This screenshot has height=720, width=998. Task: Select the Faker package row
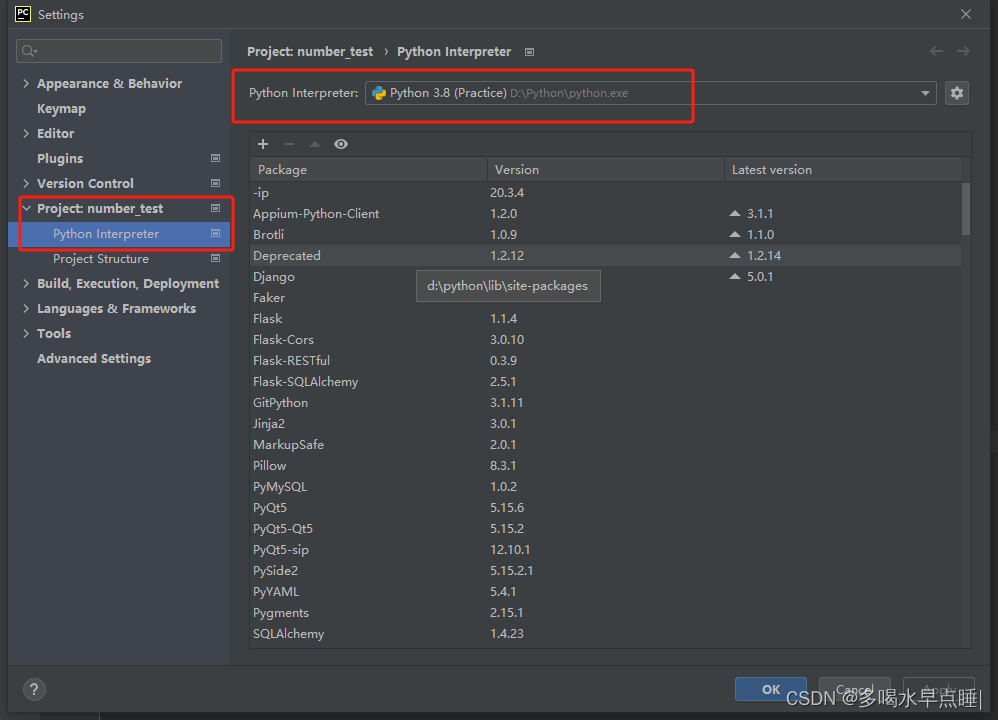pyautogui.click(x=605, y=297)
